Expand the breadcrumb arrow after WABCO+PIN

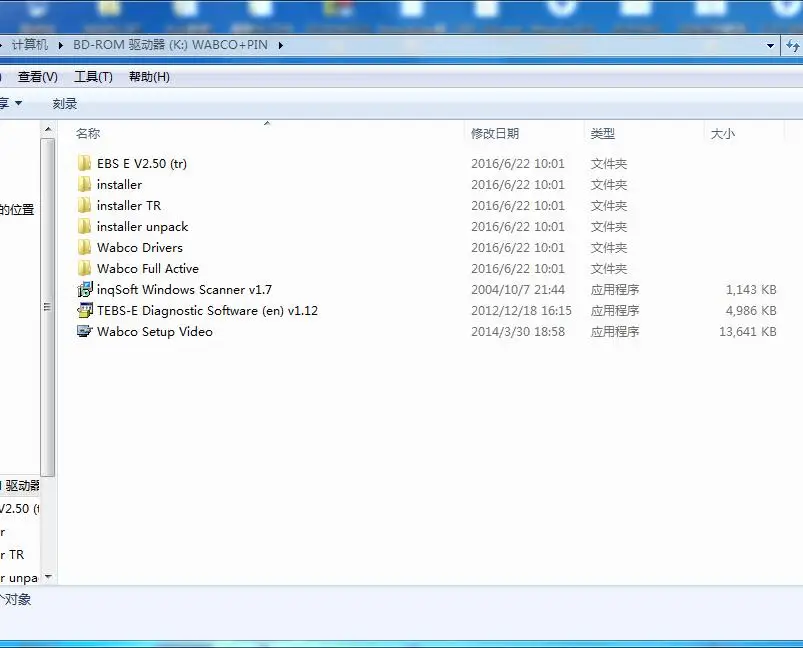tap(280, 45)
